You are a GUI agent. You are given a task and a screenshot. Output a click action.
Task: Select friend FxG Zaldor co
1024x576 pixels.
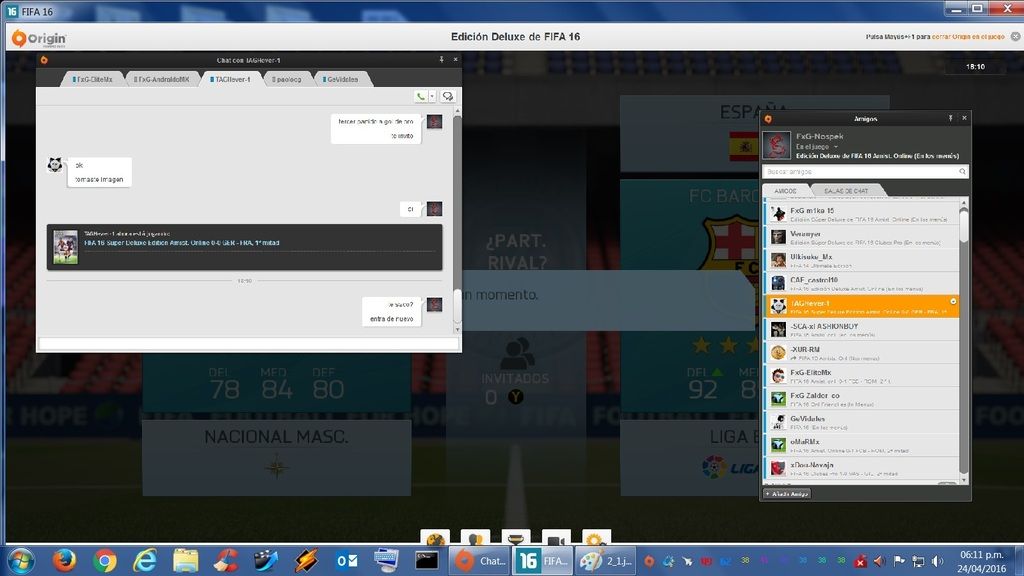pyautogui.click(x=861, y=398)
